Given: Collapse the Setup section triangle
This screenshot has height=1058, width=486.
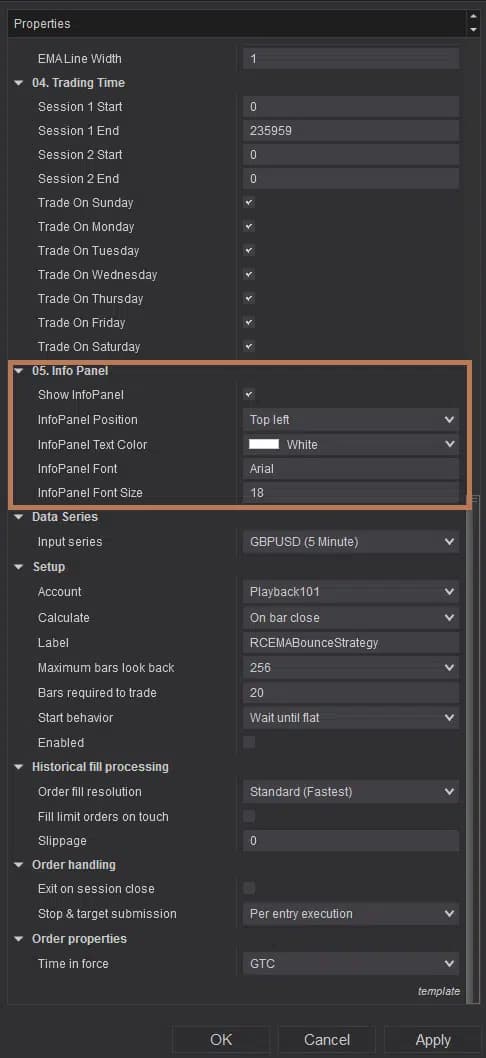Looking at the screenshot, I should (18, 567).
